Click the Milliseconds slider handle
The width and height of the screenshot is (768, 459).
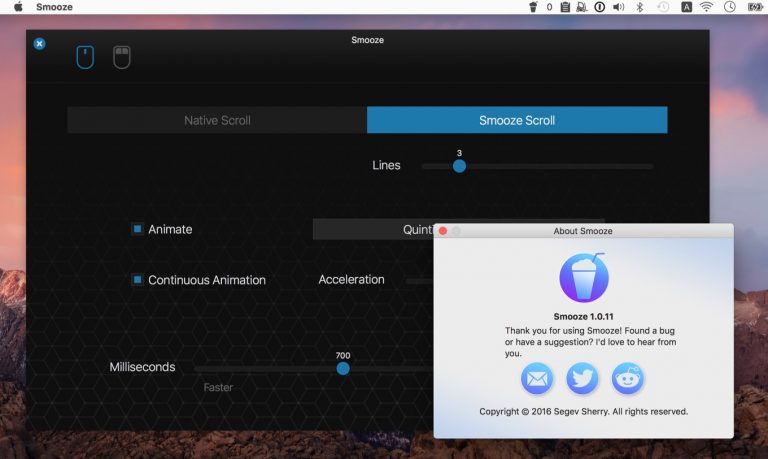(x=343, y=368)
